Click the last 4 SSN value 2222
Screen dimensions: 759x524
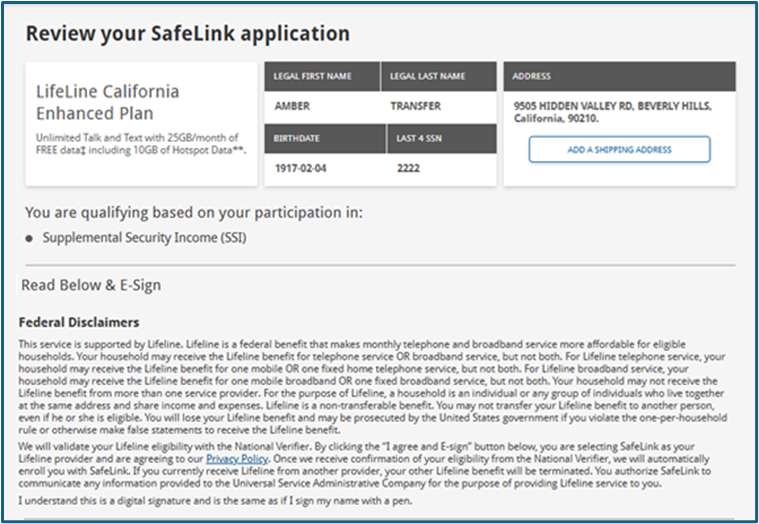click(x=409, y=168)
